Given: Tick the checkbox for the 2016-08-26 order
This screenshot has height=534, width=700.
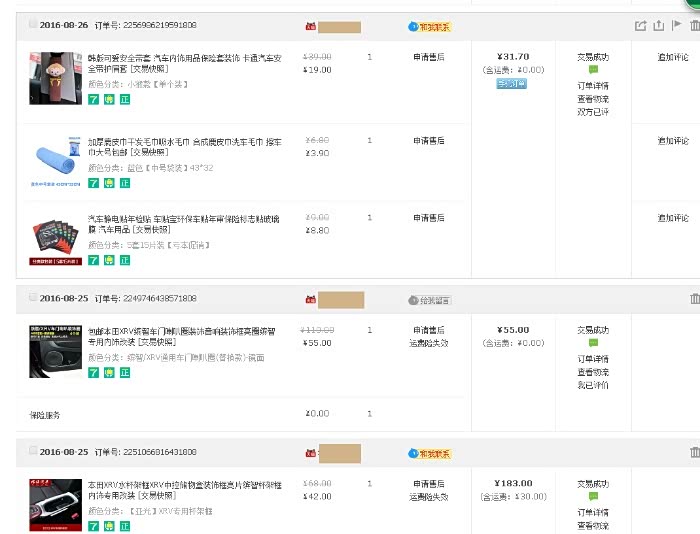Looking at the screenshot, I should coord(33,25).
